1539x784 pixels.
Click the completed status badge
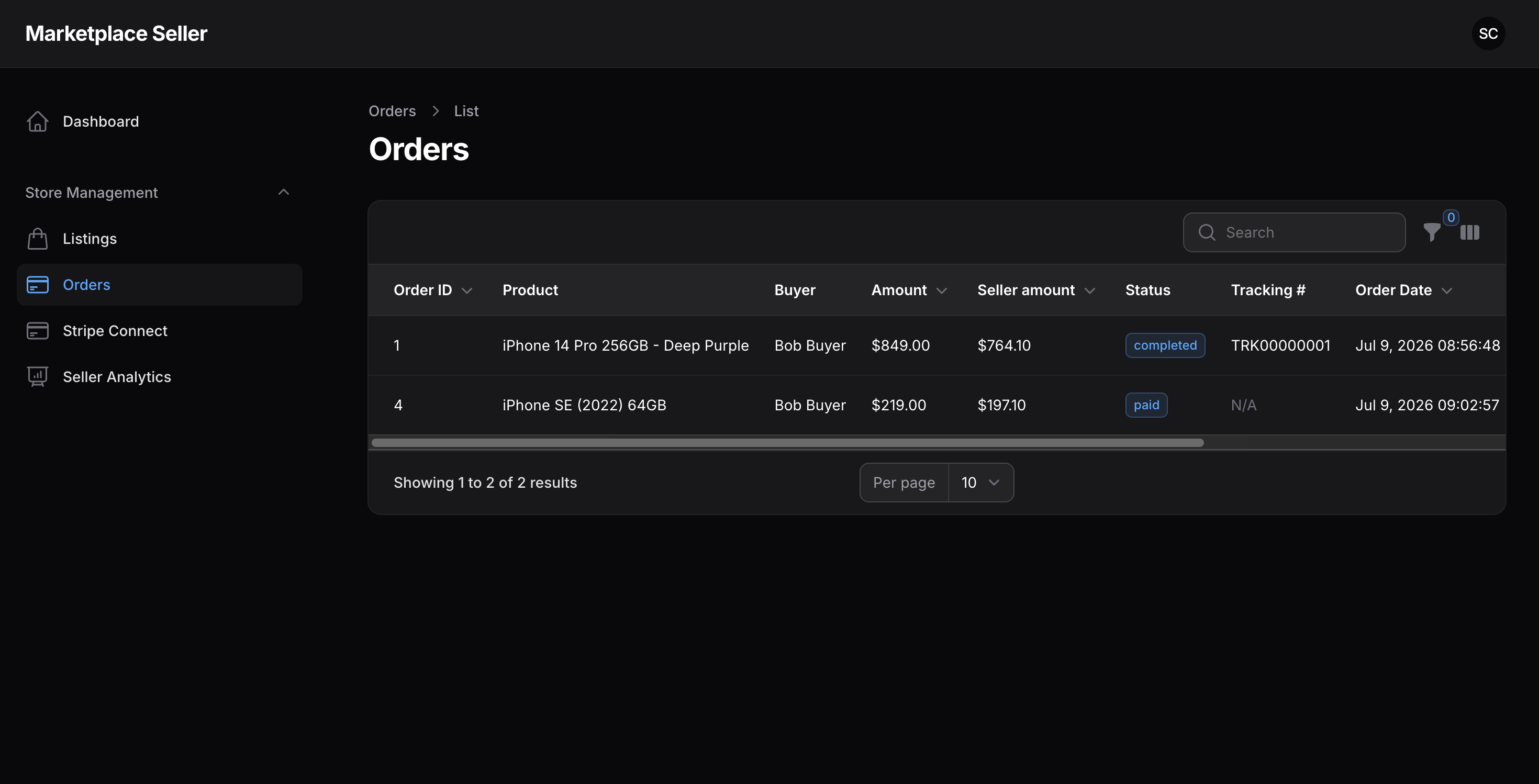1165,345
